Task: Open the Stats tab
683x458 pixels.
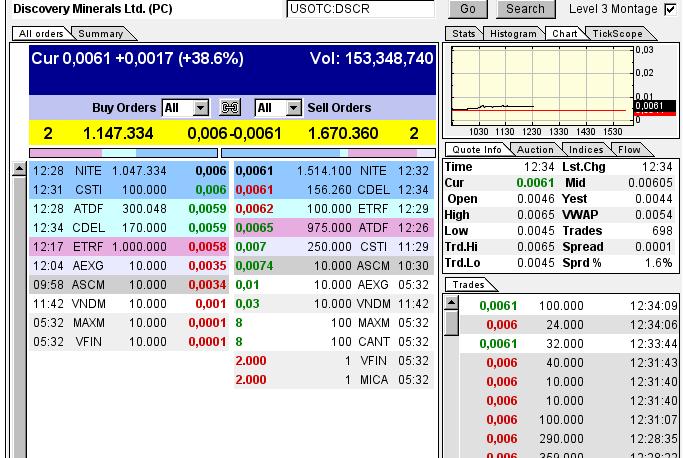Action: coord(463,34)
